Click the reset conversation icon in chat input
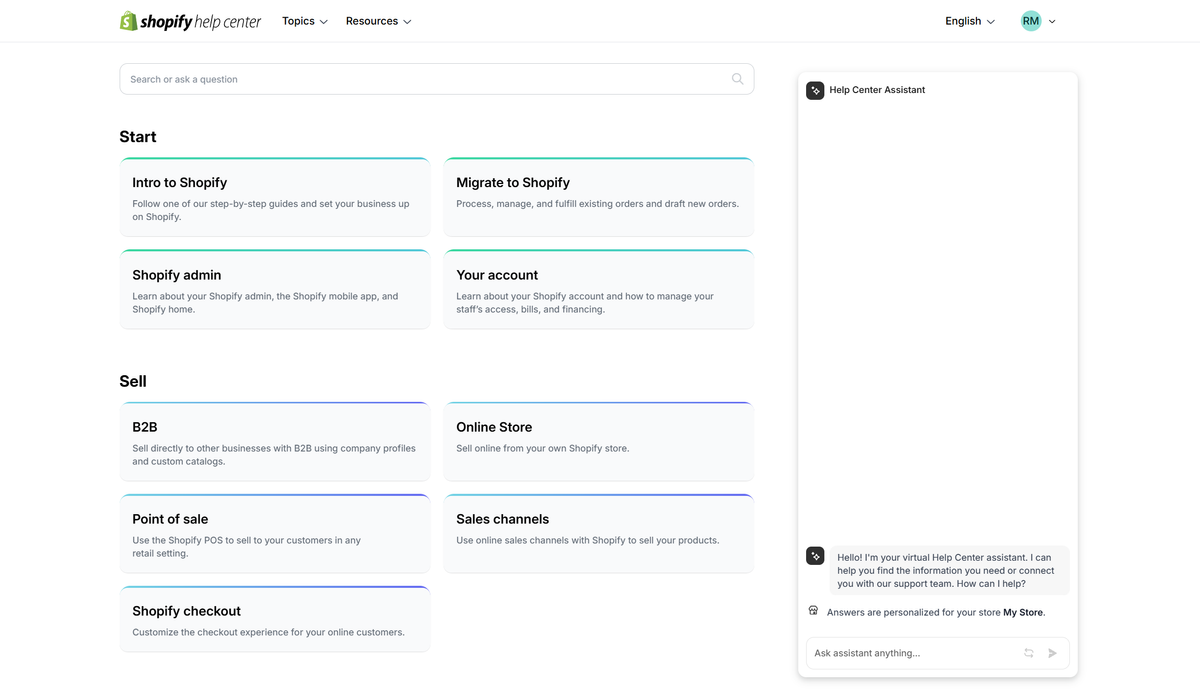1200x695 pixels. pyautogui.click(x=1028, y=653)
